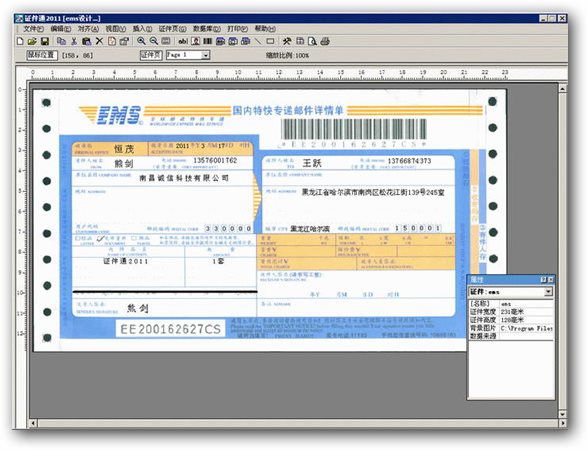The height and width of the screenshot is (450, 588).
Task: Open the 数据库 menu
Action: coord(207,29)
